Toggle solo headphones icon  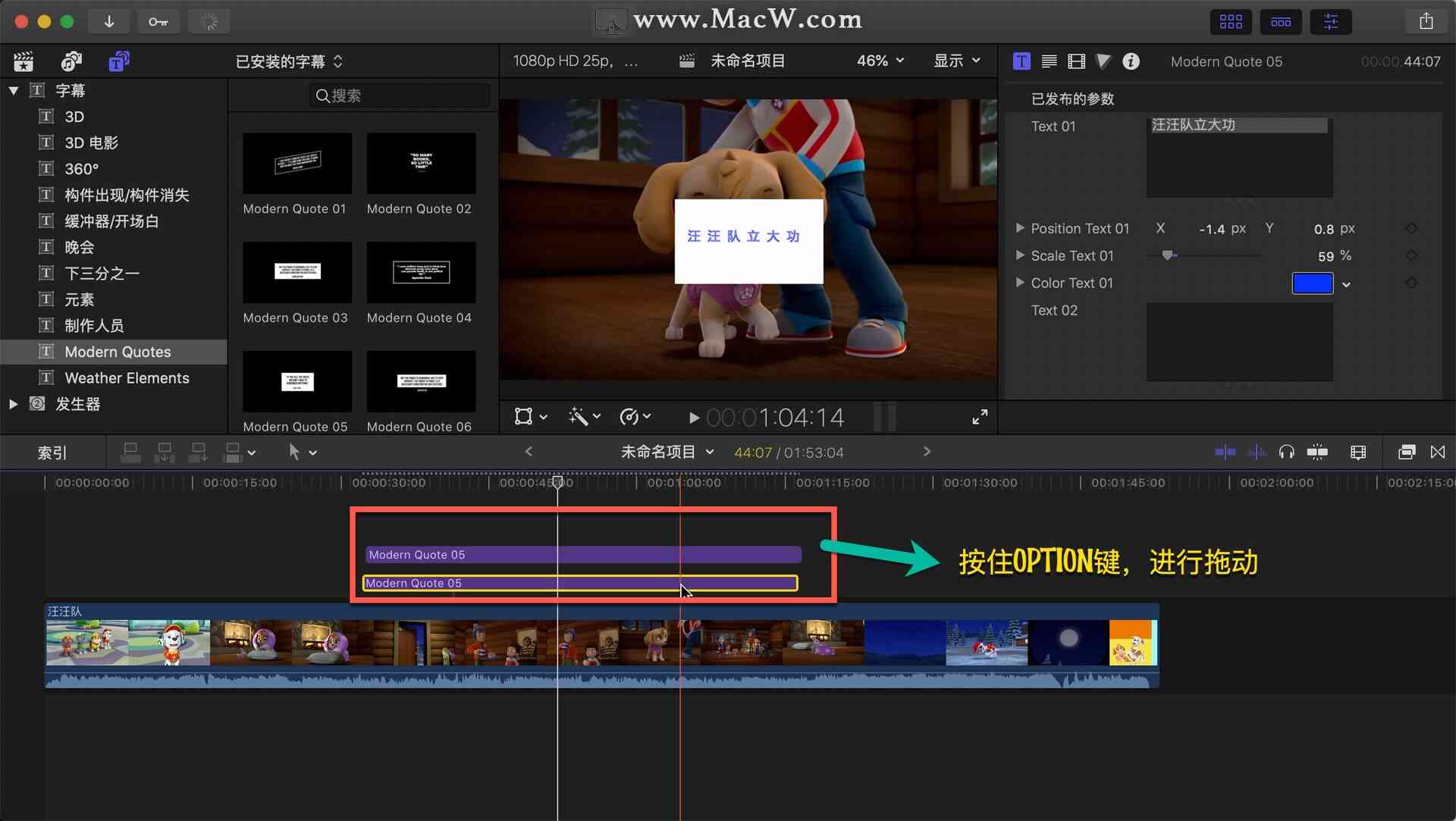1286,453
